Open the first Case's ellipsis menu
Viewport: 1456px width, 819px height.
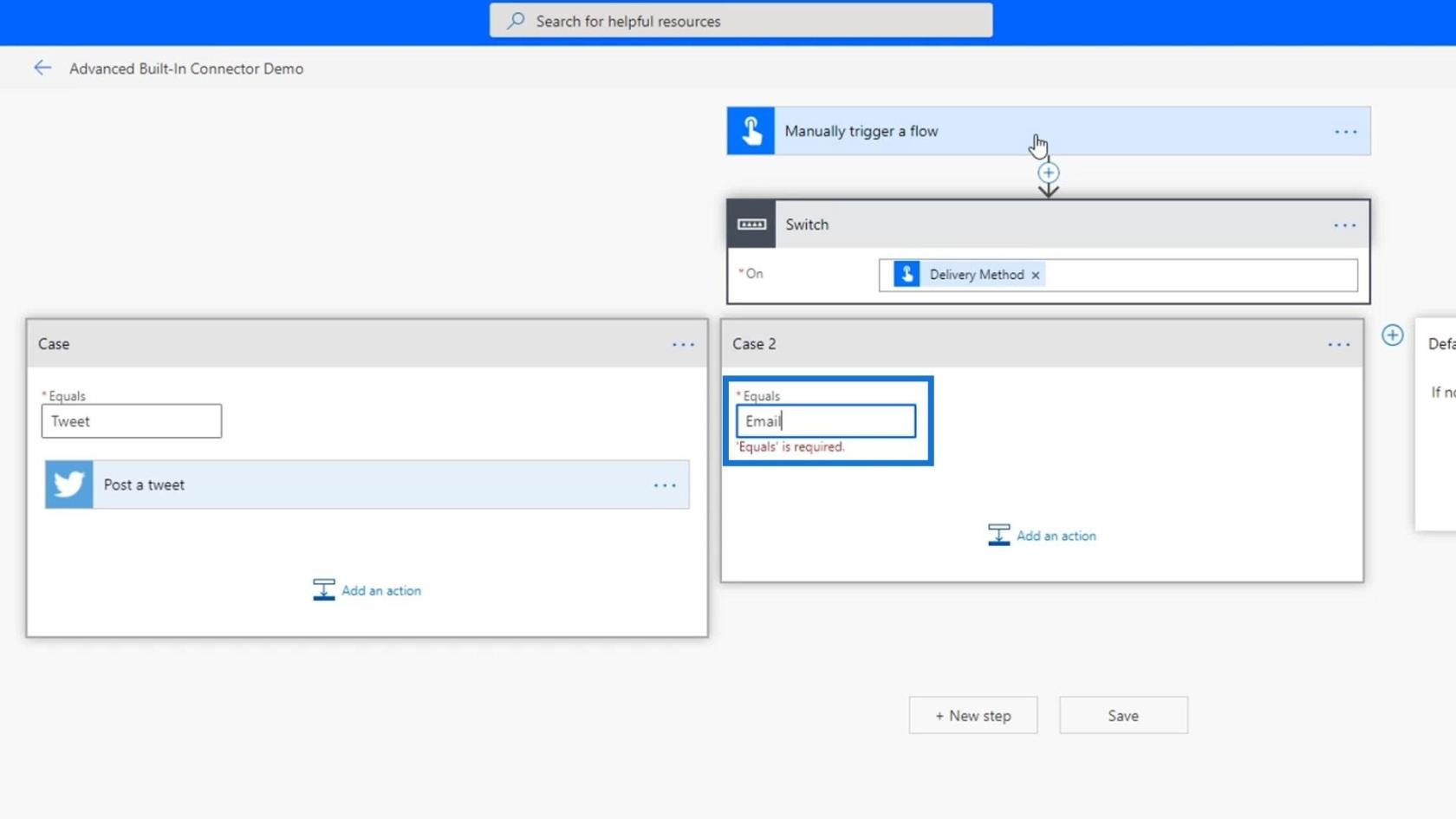pos(683,345)
